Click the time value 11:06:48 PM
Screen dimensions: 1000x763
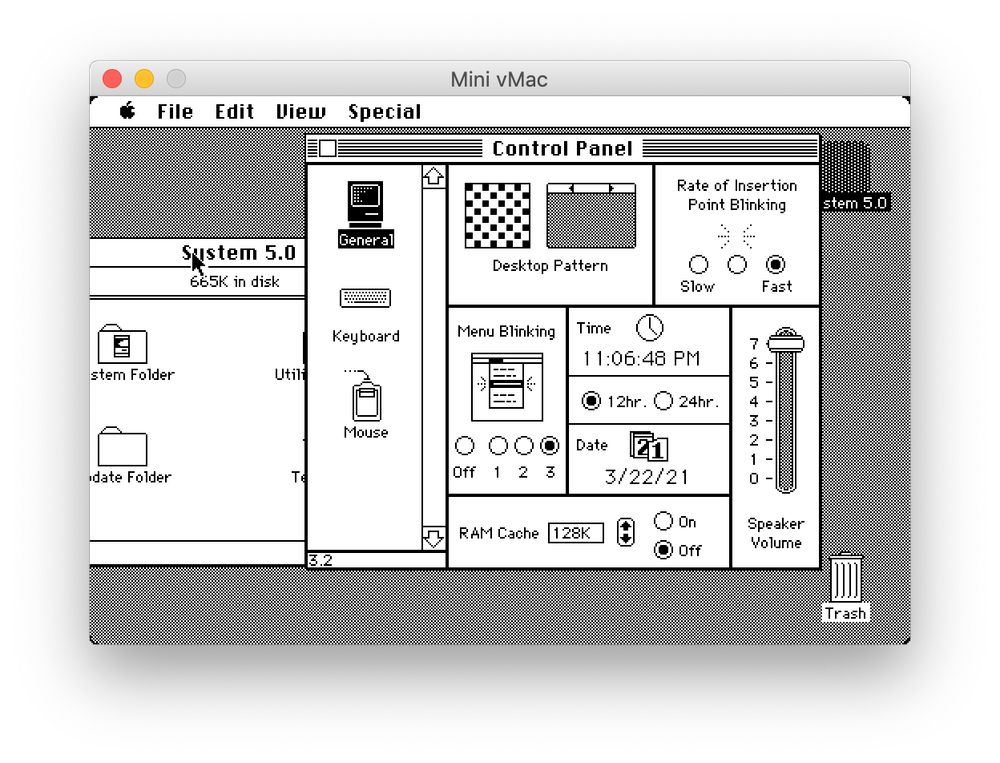click(641, 359)
